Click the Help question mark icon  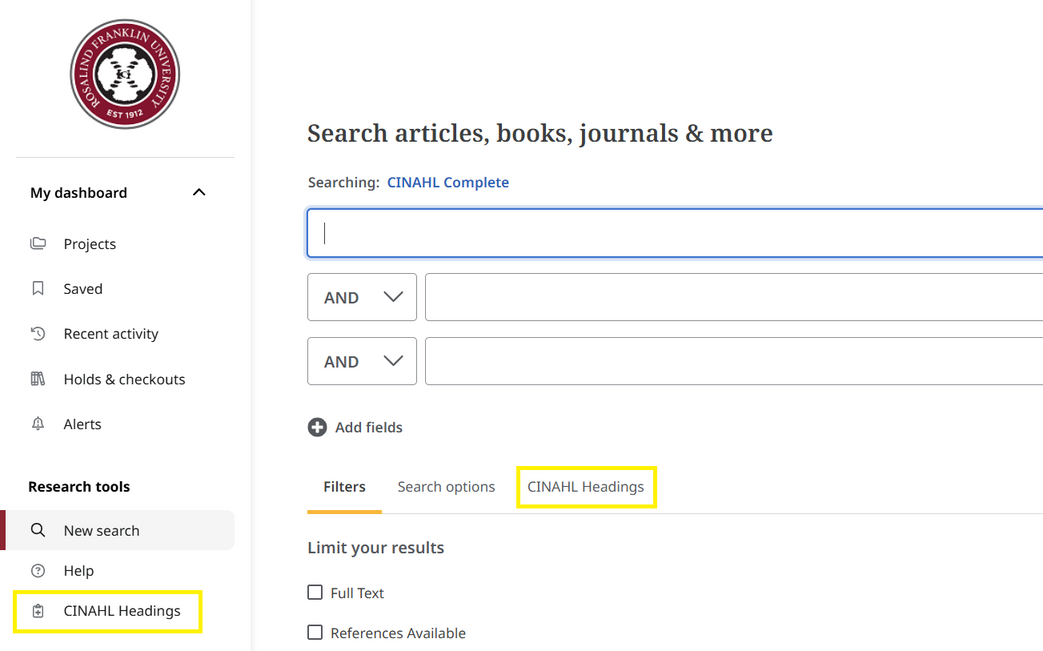point(38,571)
